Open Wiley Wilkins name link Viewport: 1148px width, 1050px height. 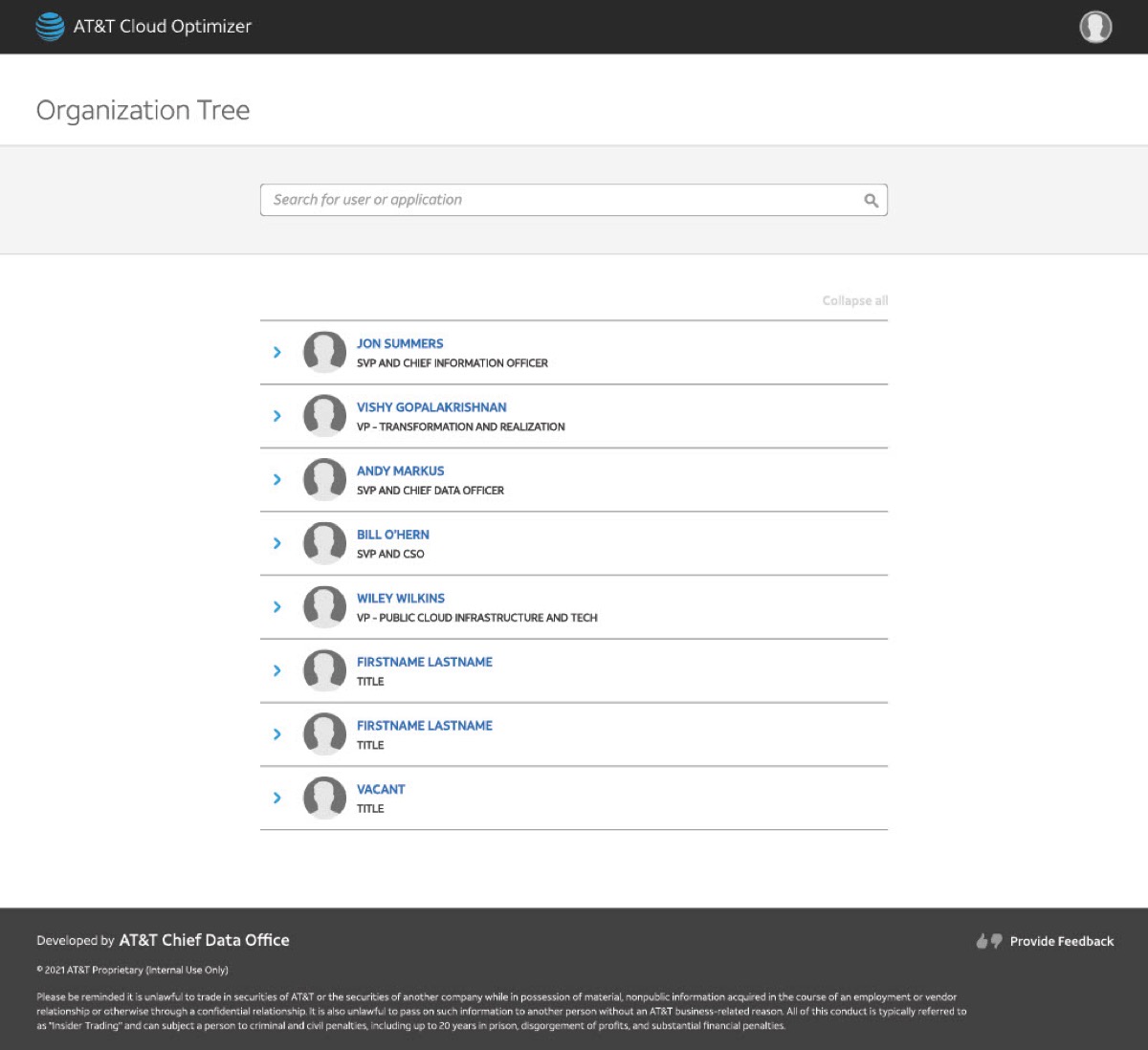coord(401,599)
